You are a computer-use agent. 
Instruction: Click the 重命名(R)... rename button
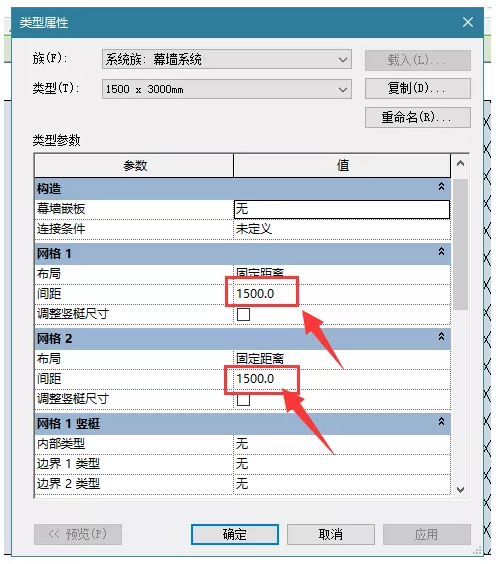[x=418, y=117]
